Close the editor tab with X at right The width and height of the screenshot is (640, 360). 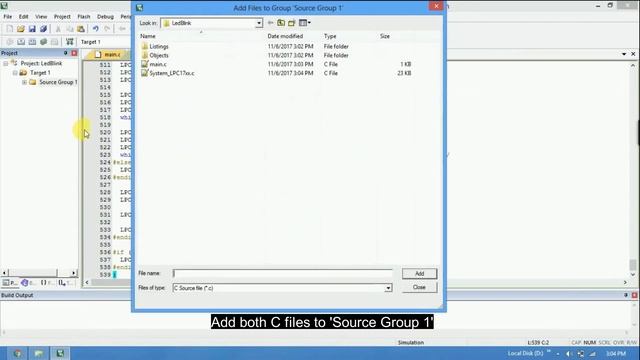633,54
